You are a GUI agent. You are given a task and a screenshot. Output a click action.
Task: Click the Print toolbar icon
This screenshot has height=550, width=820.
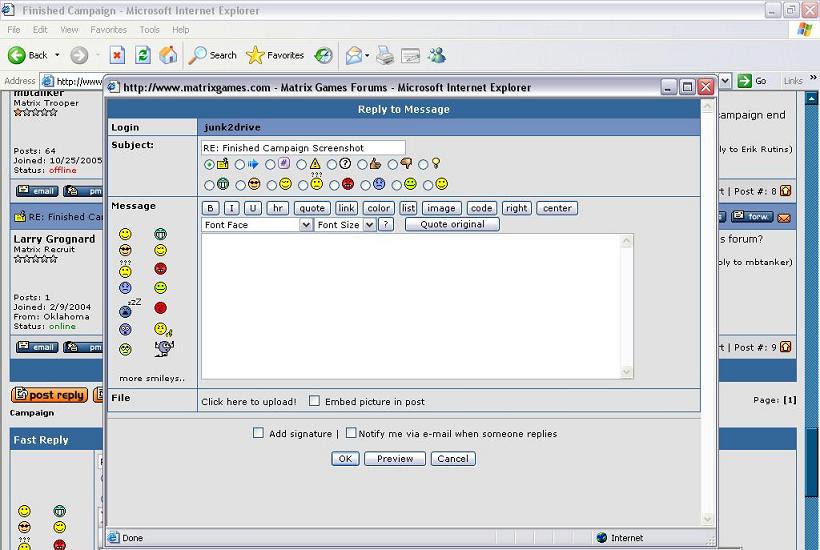[385, 55]
